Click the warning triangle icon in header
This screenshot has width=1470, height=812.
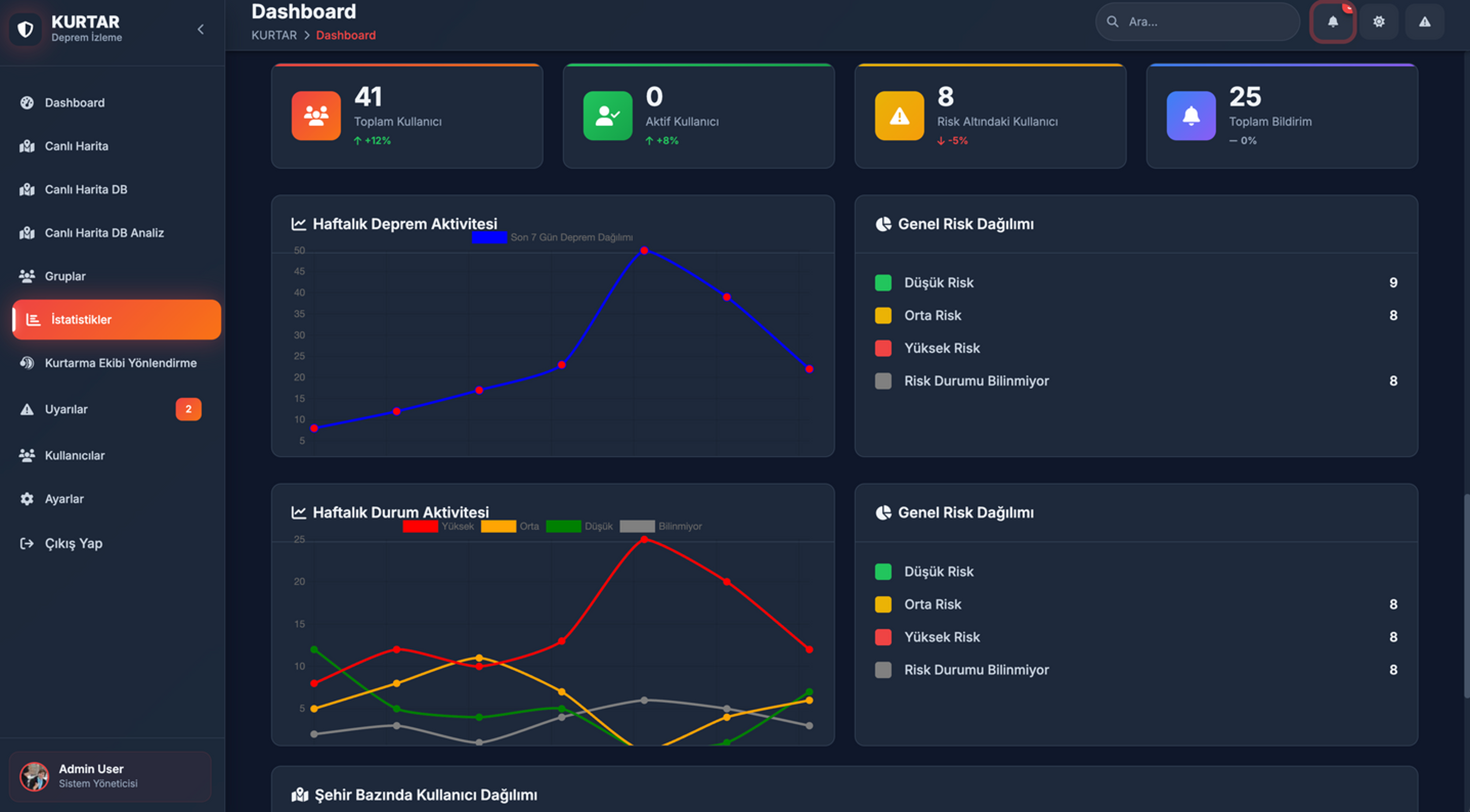1425,22
